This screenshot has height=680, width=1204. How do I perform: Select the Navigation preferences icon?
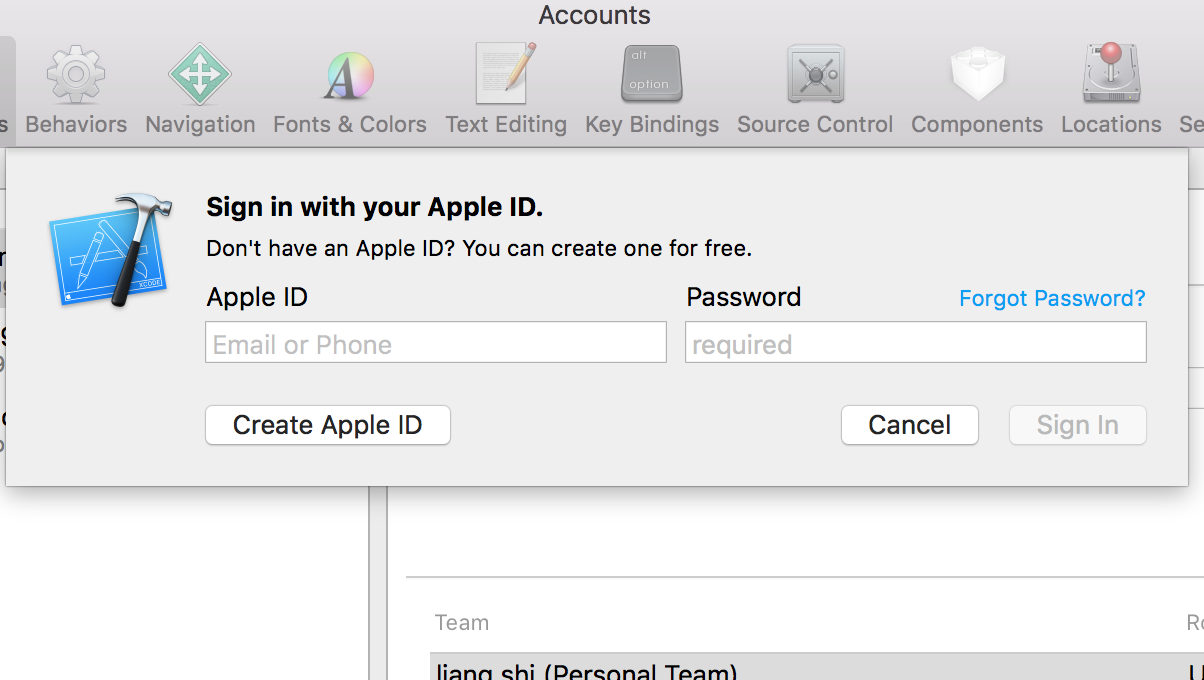click(x=200, y=75)
